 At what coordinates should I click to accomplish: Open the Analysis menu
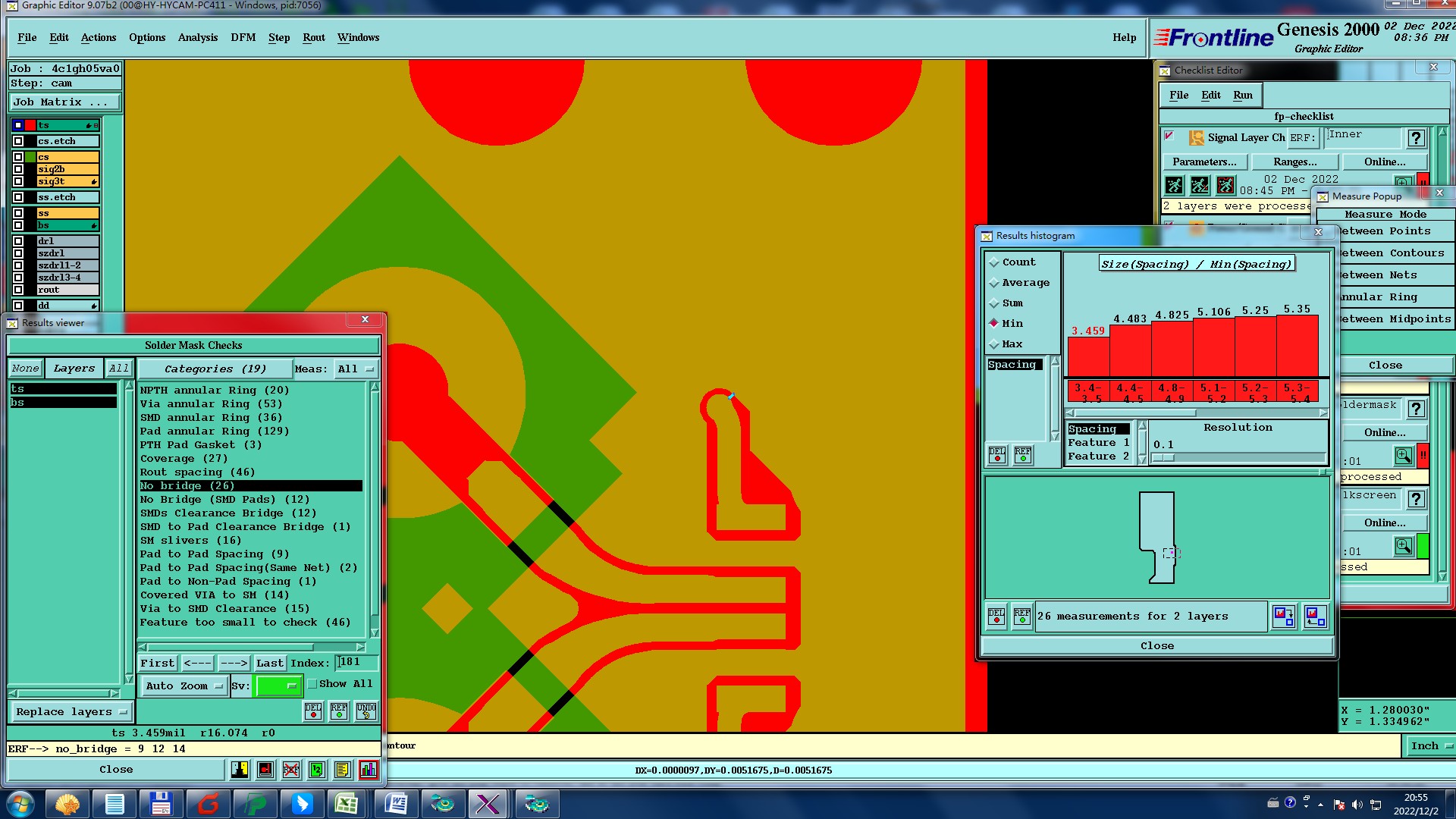click(x=197, y=37)
